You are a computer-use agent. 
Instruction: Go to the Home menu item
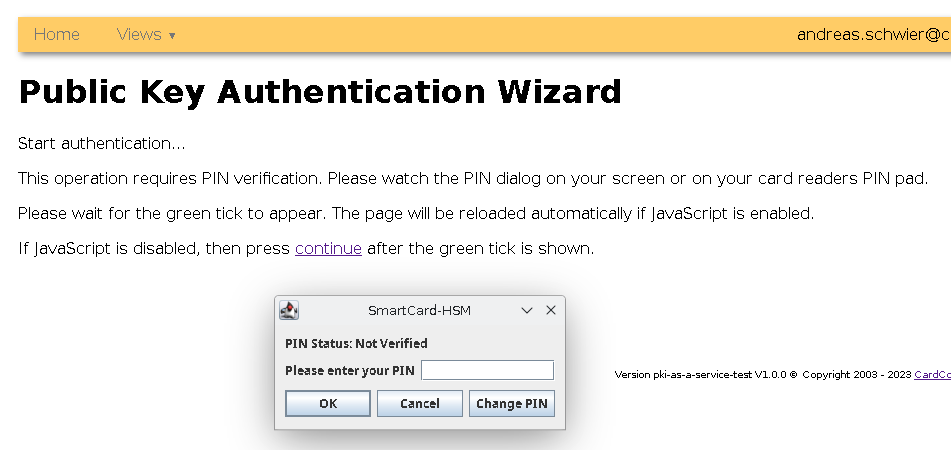coord(57,35)
